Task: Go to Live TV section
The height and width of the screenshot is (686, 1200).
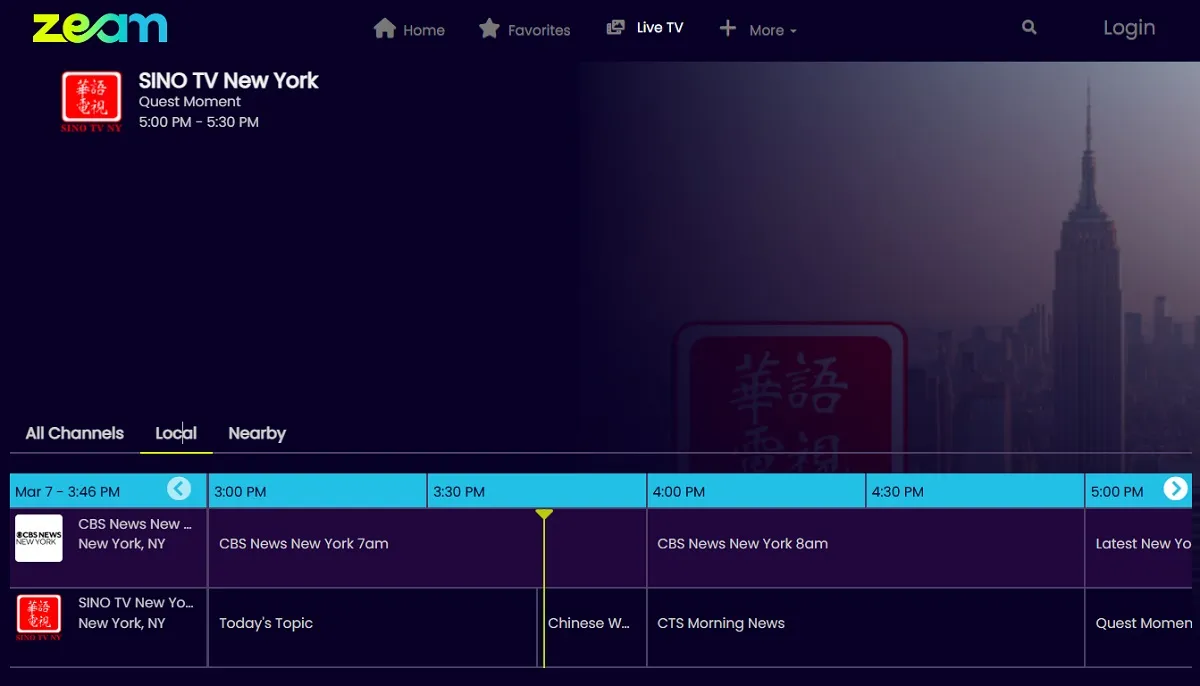Action: coord(645,28)
